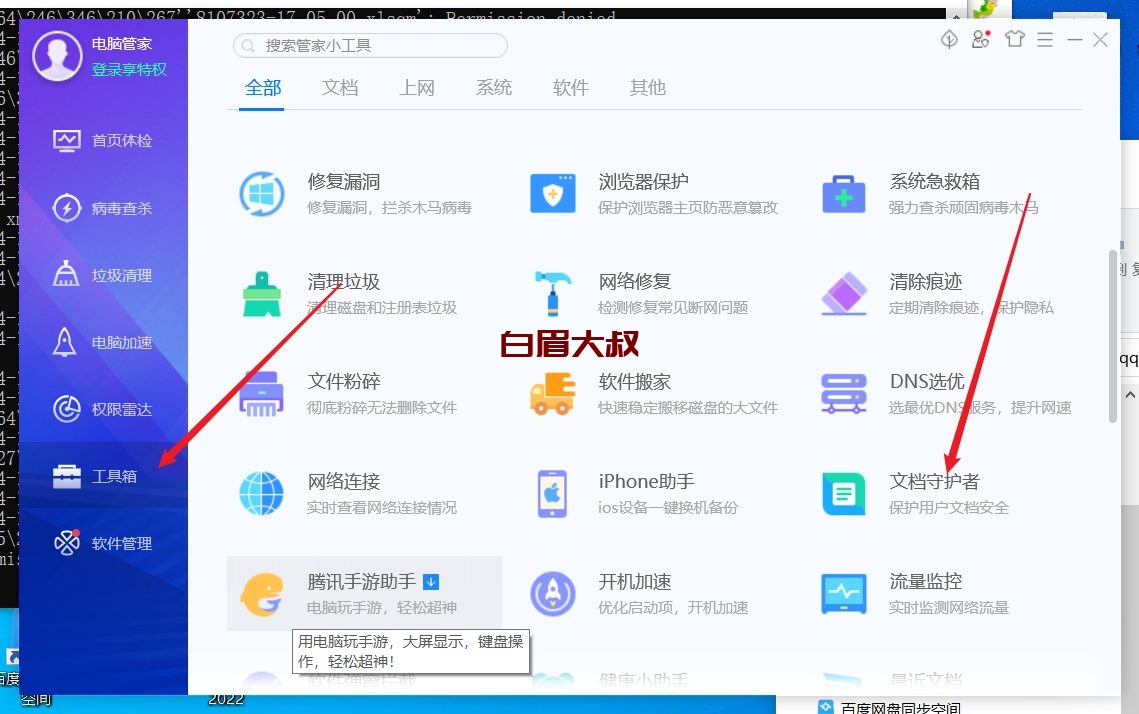Open the account friends icon in title bar
The width and height of the screenshot is (1139, 714).
(981, 39)
